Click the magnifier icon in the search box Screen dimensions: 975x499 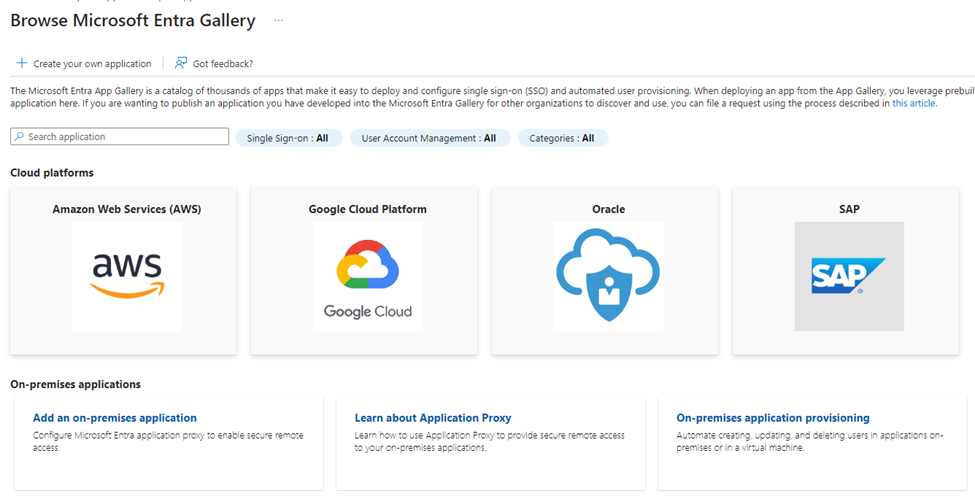click(20, 136)
